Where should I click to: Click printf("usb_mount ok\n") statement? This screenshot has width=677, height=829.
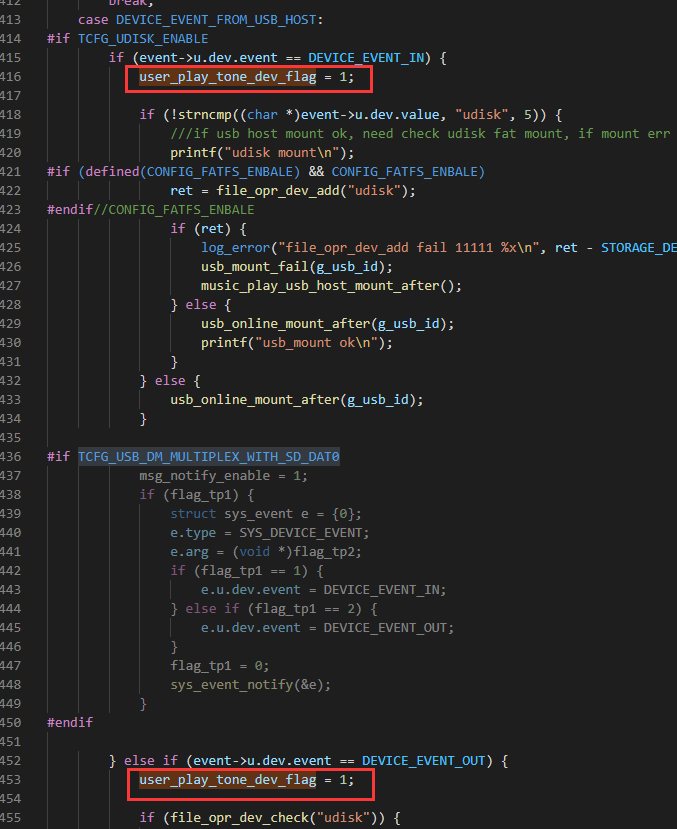coord(296,344)
